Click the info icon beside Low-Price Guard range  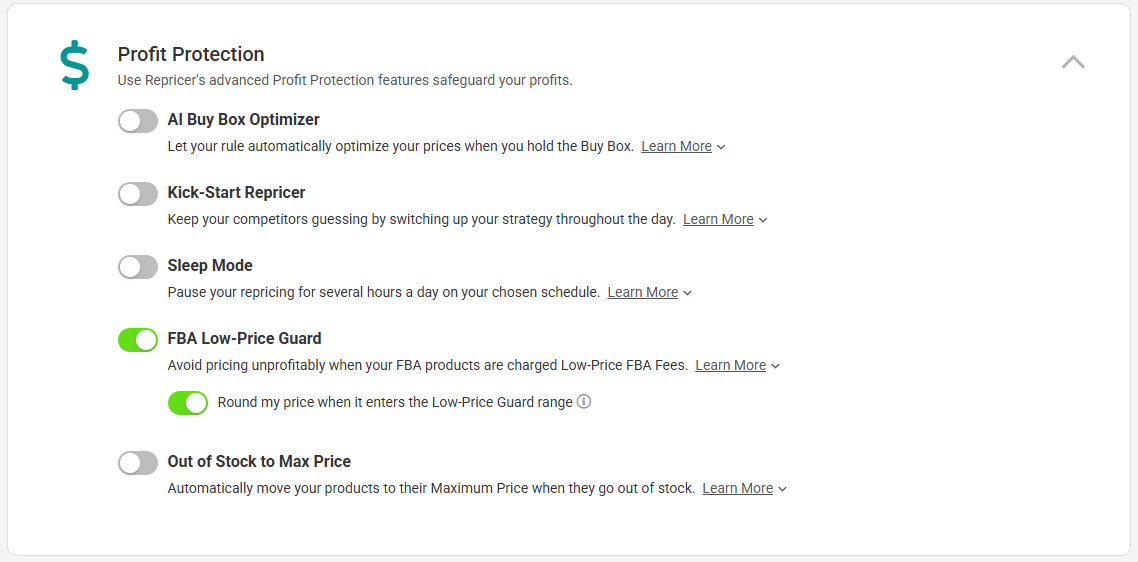click(x=584, y=402)
